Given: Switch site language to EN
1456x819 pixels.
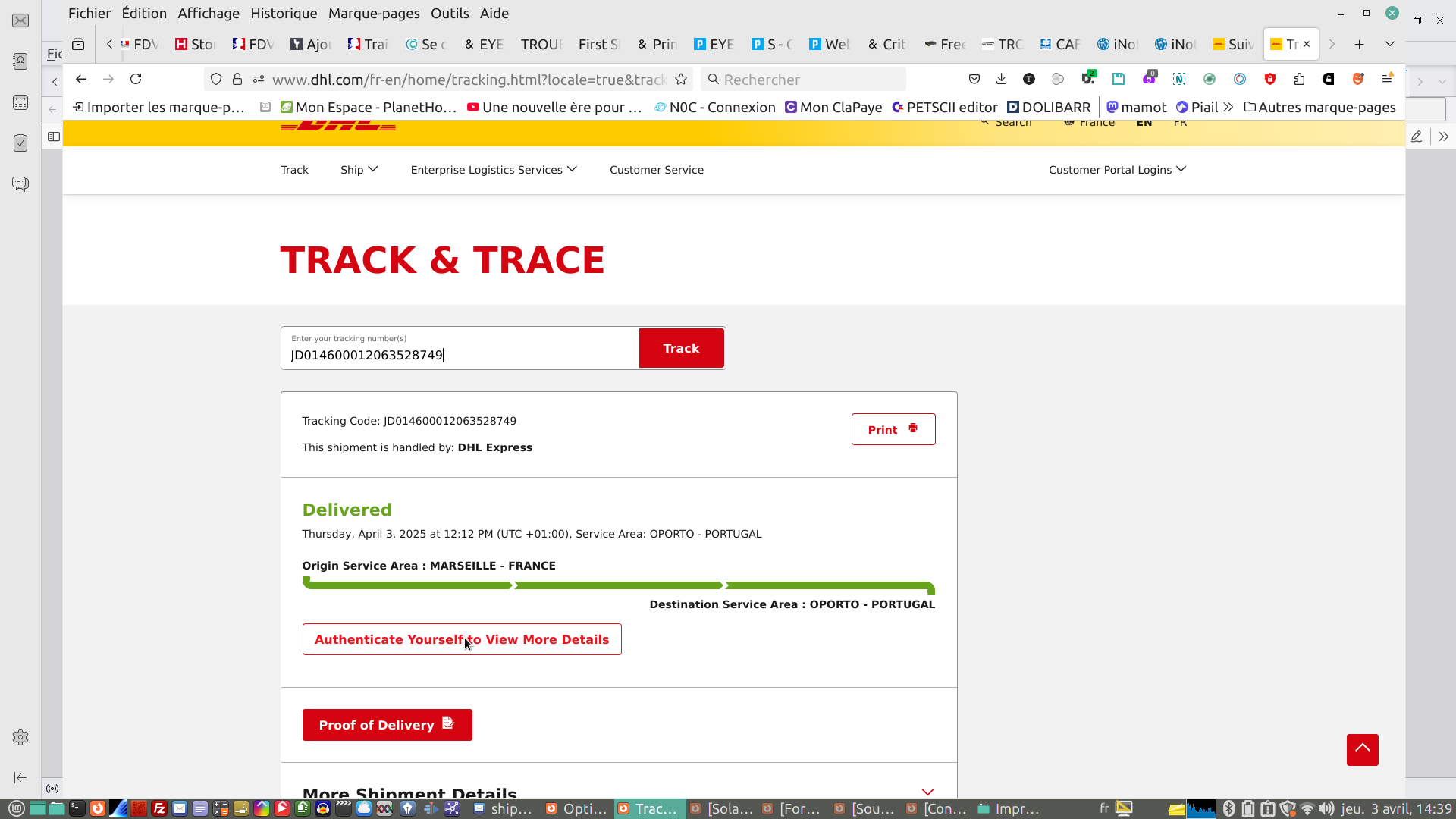Looking at the screenshot, I should point(1144,123).
